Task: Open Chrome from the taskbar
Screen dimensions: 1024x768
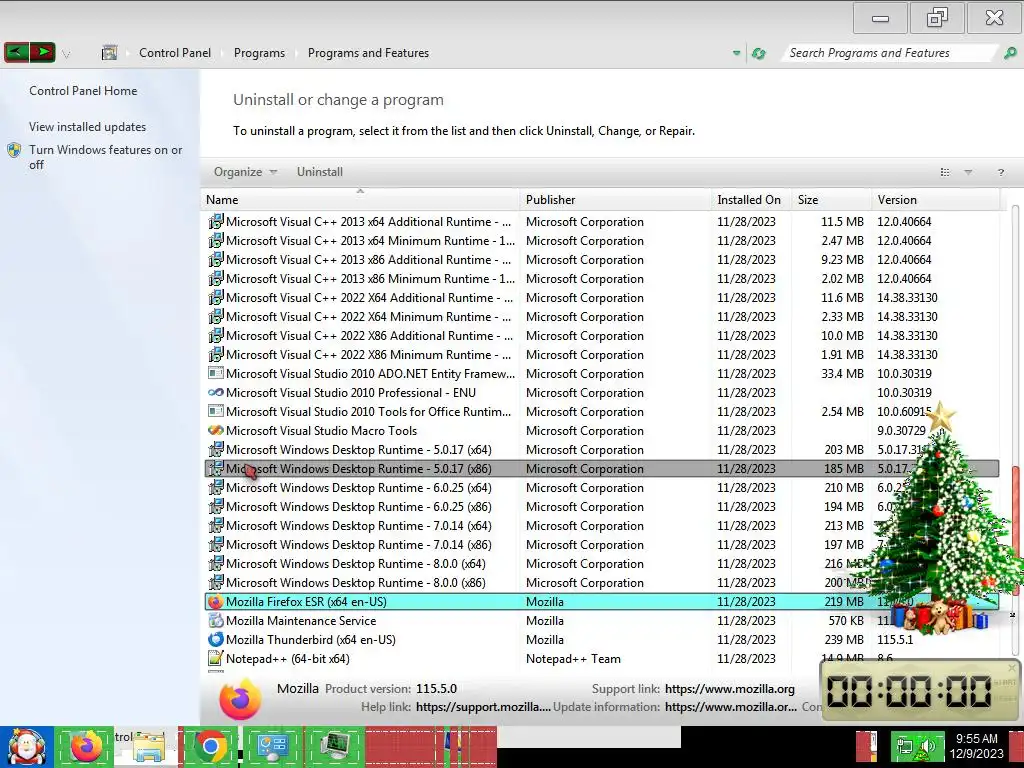Action: coord(210,747)
